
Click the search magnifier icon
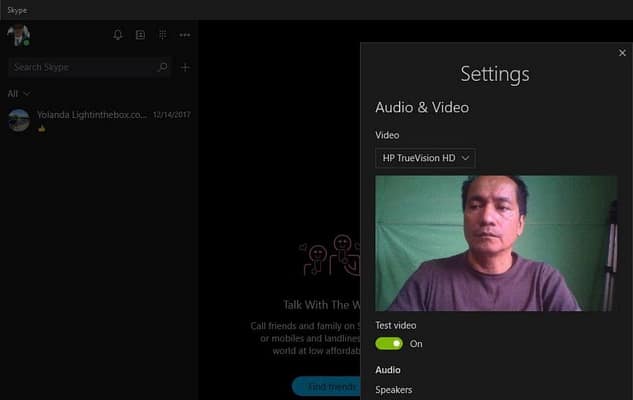[x=163, y=67]
